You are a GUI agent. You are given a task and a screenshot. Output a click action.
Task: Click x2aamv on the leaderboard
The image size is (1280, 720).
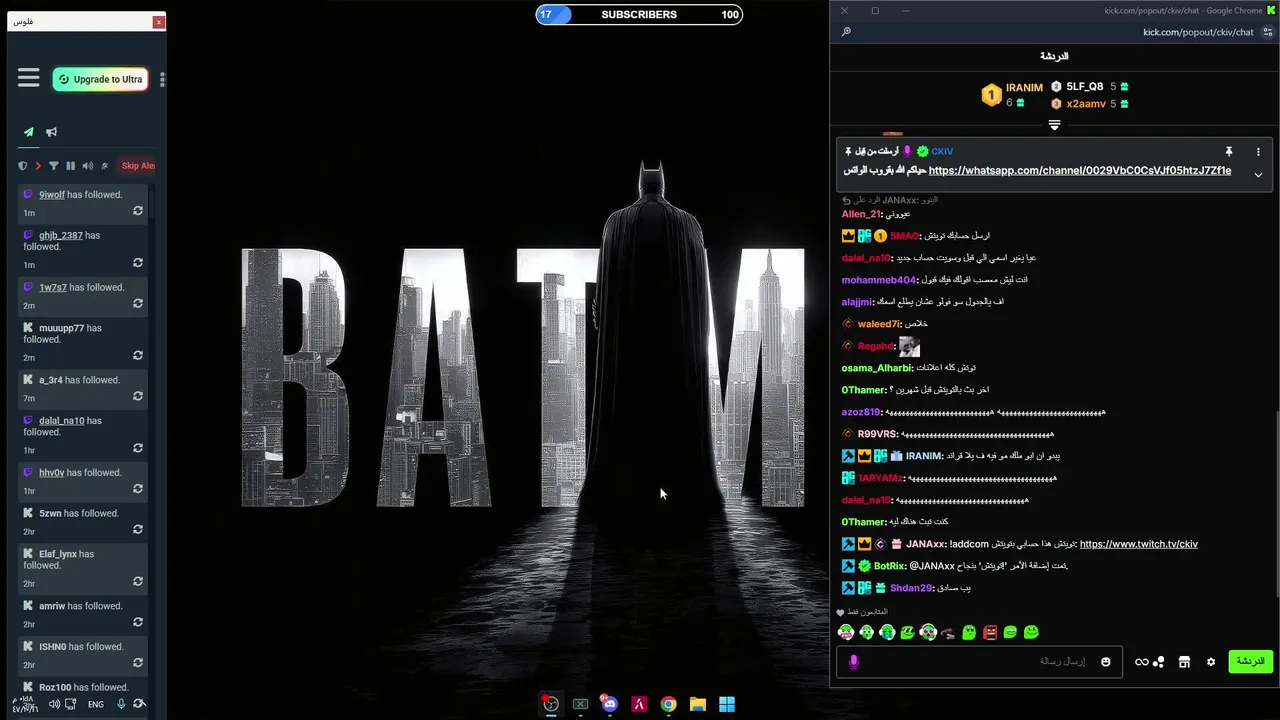(1086, 104)
